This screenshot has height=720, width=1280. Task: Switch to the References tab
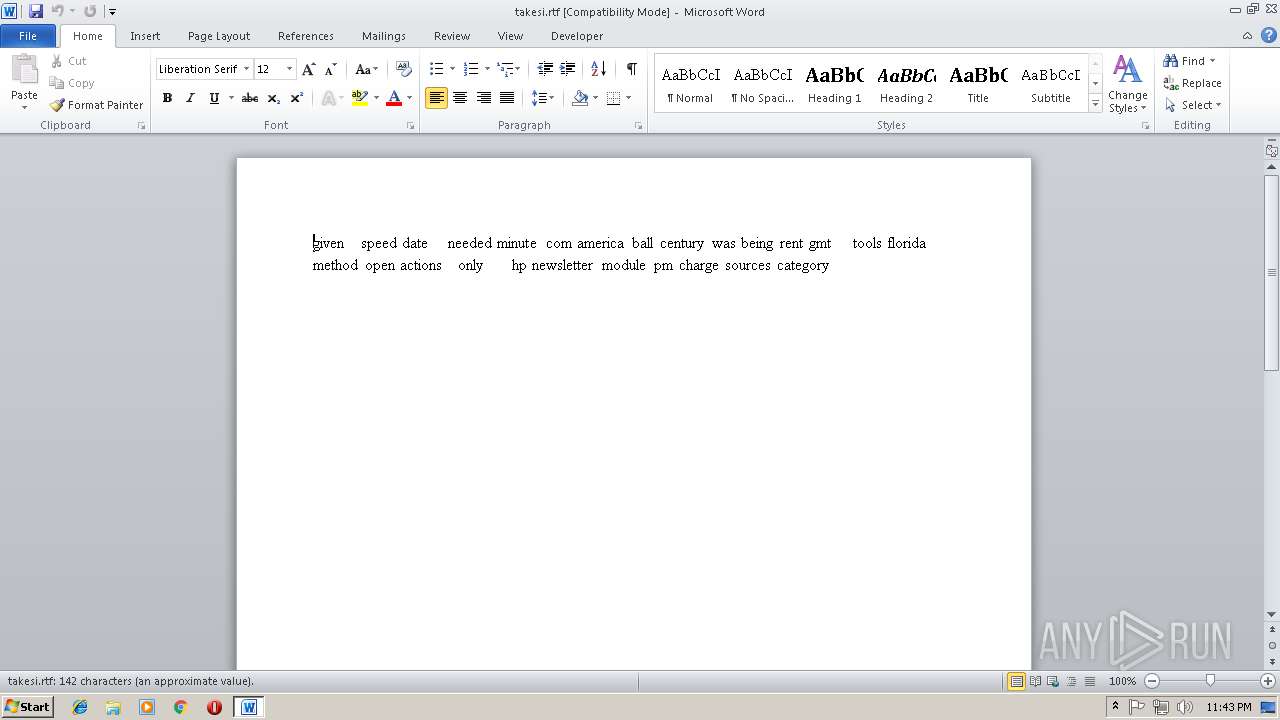tap(306, 36)
